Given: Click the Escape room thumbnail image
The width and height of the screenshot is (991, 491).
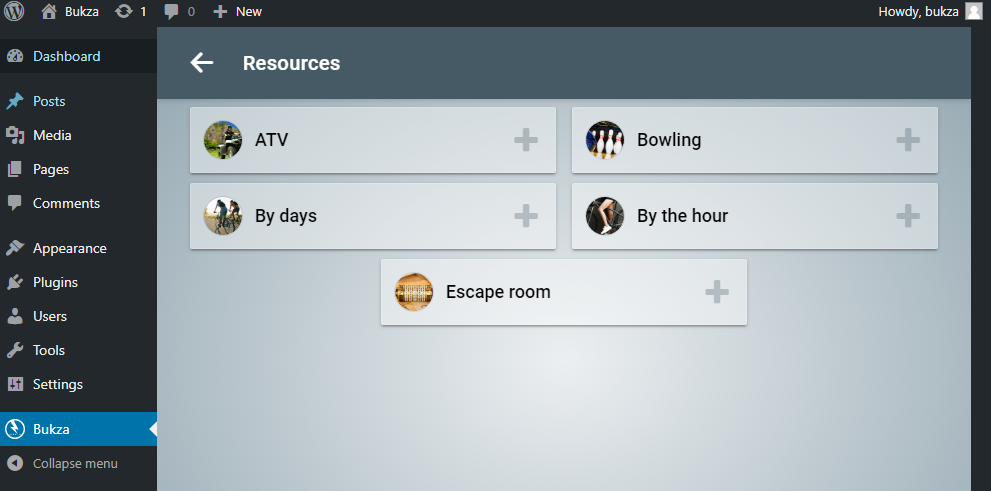Looking at the screenshot, I should (414, 292).
